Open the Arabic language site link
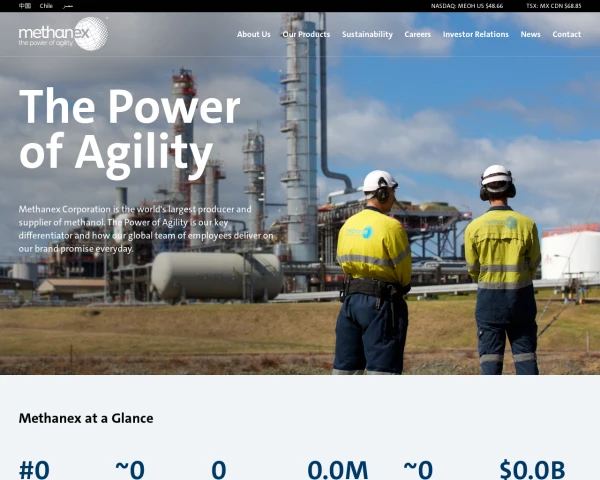The width and height of the screenshot is (600, 480). tap(68, 6)
